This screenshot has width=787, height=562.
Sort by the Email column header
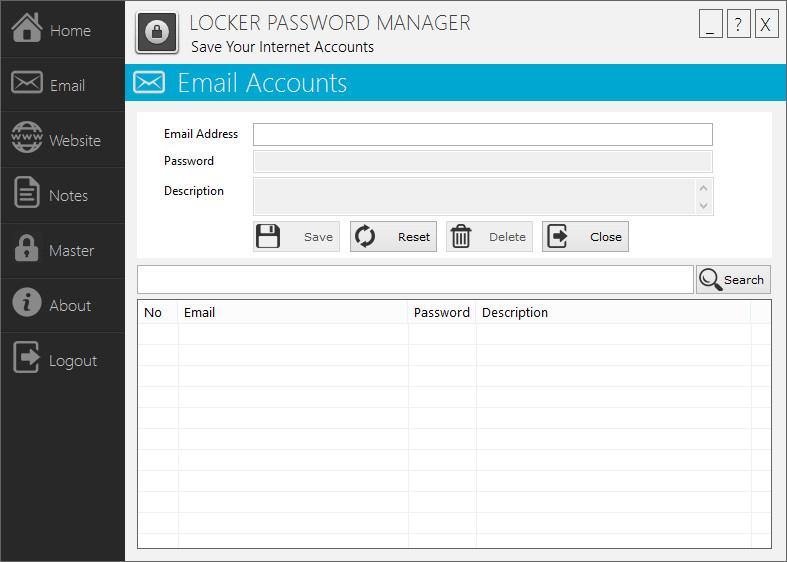click(293, 313)
